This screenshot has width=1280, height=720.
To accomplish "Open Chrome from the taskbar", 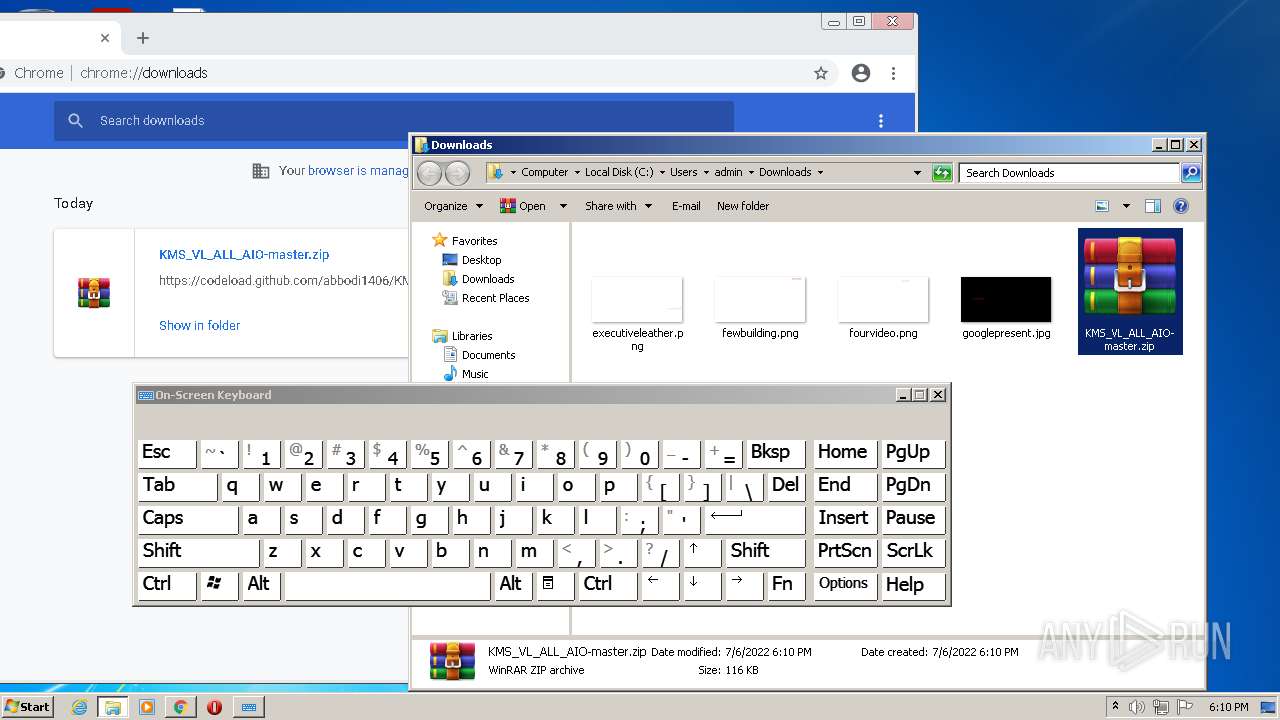I will click(180, 707).
